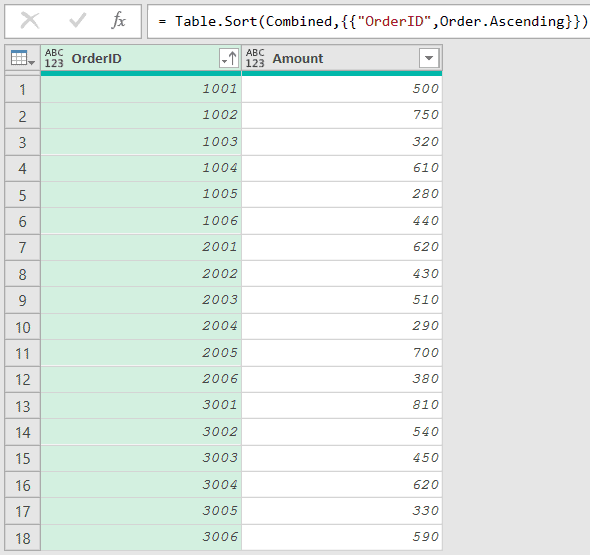Click OrderID cell 3002
The width and height of the screenshot is (590, 555).
(141, 432)
